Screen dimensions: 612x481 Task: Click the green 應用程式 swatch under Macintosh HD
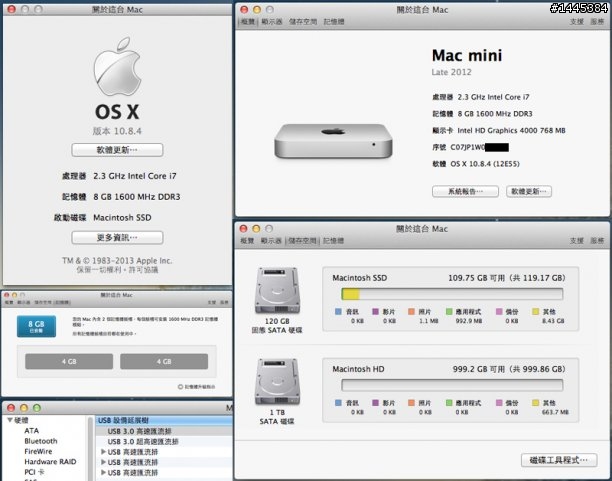(449, 403)
